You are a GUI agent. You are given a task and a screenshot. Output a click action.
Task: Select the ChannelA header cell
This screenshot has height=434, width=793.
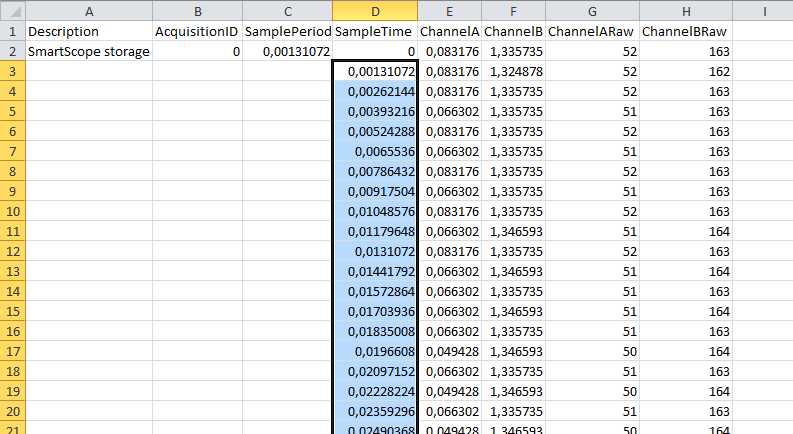[x=449, y=31]
